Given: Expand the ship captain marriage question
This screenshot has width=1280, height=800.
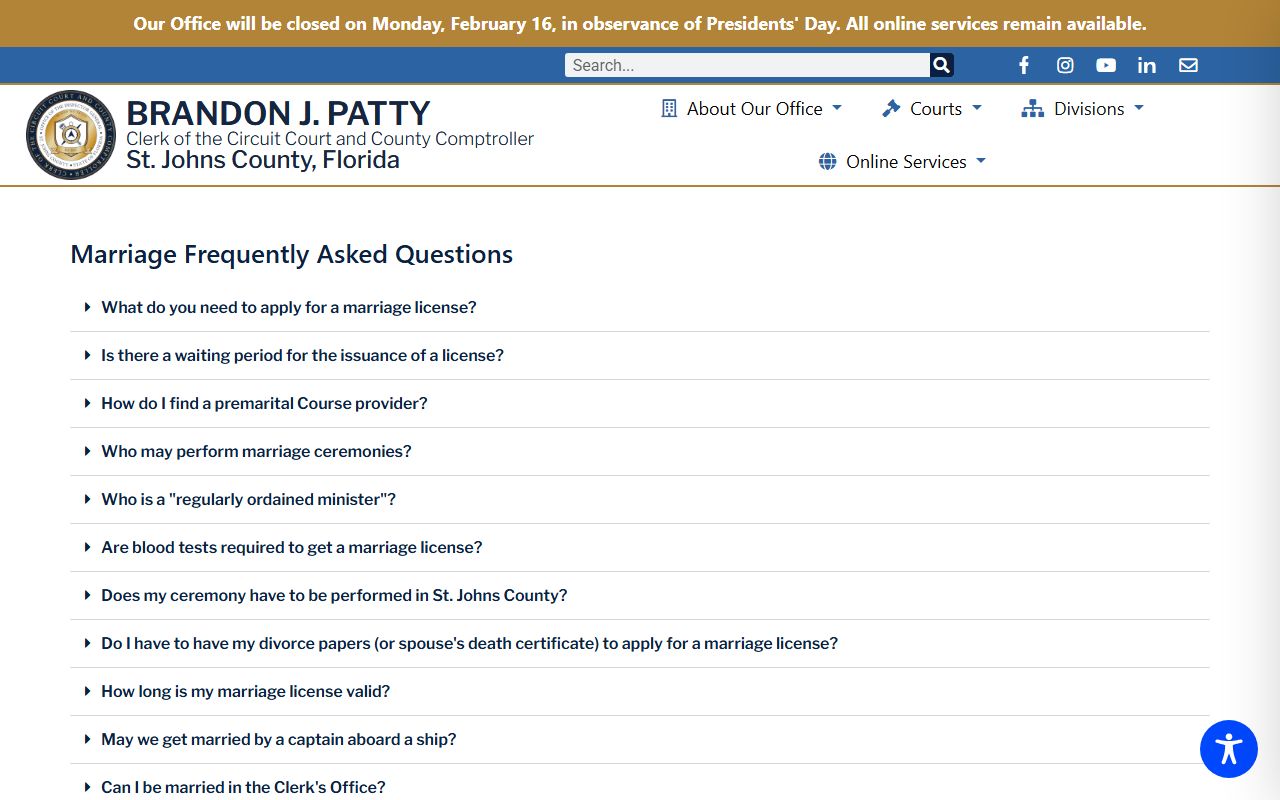Looking at the screenshot, I should click(640, 739).
